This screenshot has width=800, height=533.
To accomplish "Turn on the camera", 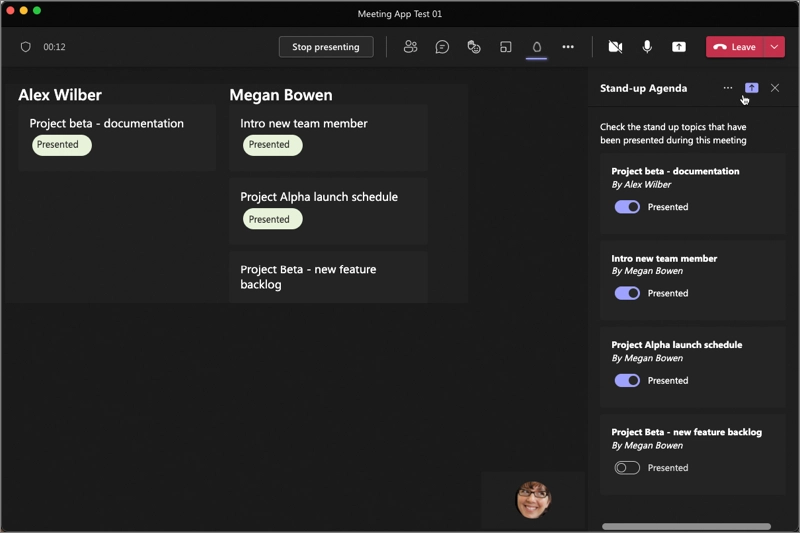I will pyautogui.click(x=615, y=47).
